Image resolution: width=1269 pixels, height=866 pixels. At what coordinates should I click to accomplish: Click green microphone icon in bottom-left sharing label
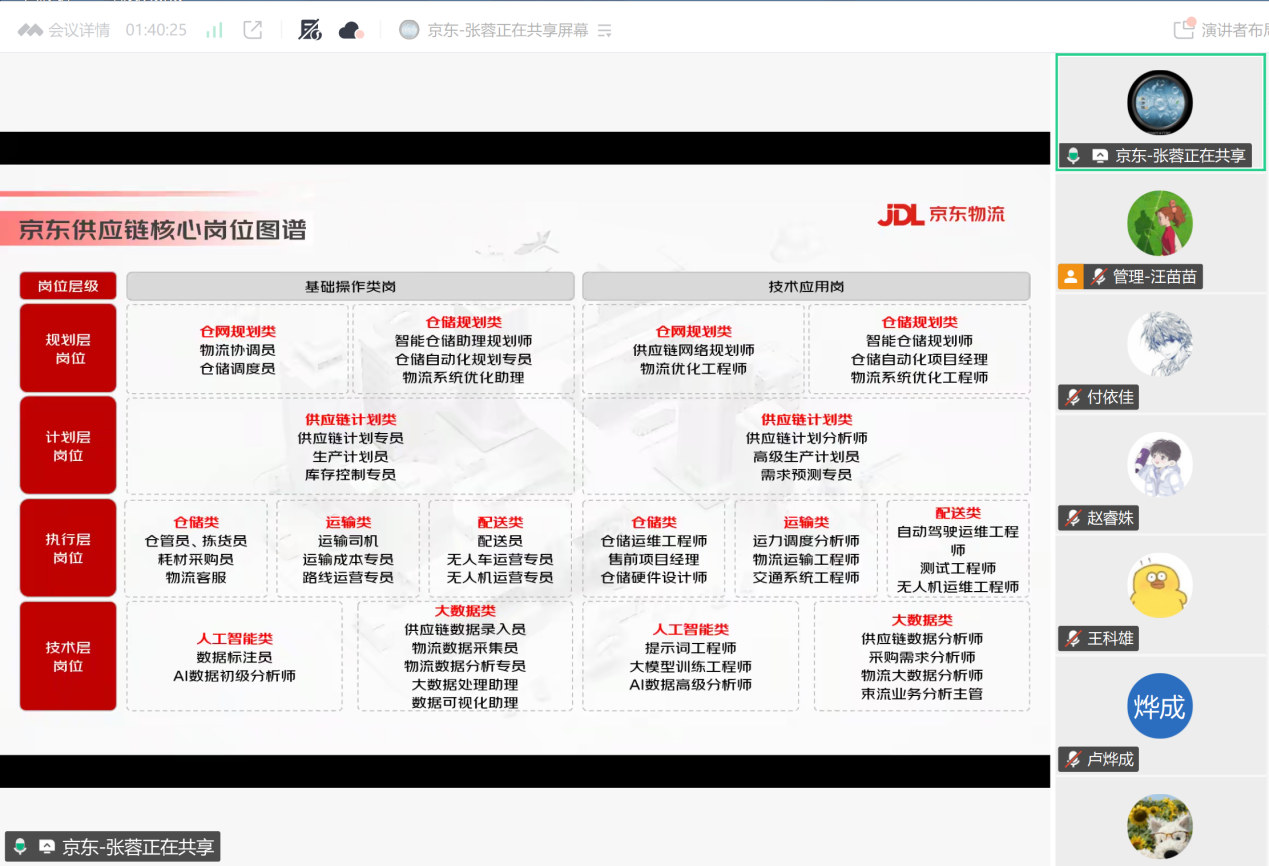pos(19,847)
